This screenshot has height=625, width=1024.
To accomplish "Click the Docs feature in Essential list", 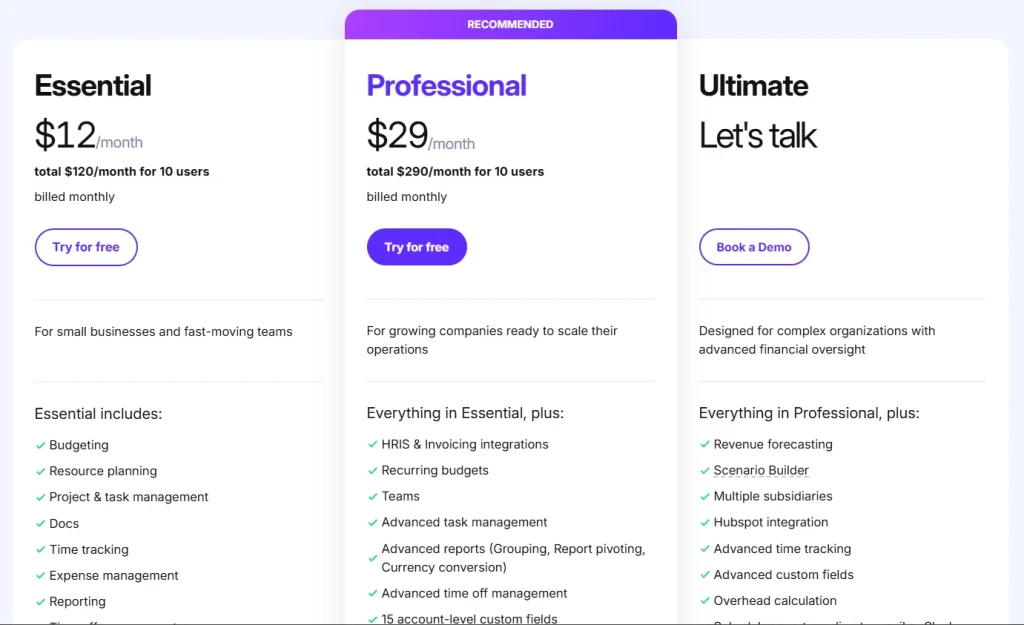I will (x=64, y=523).
